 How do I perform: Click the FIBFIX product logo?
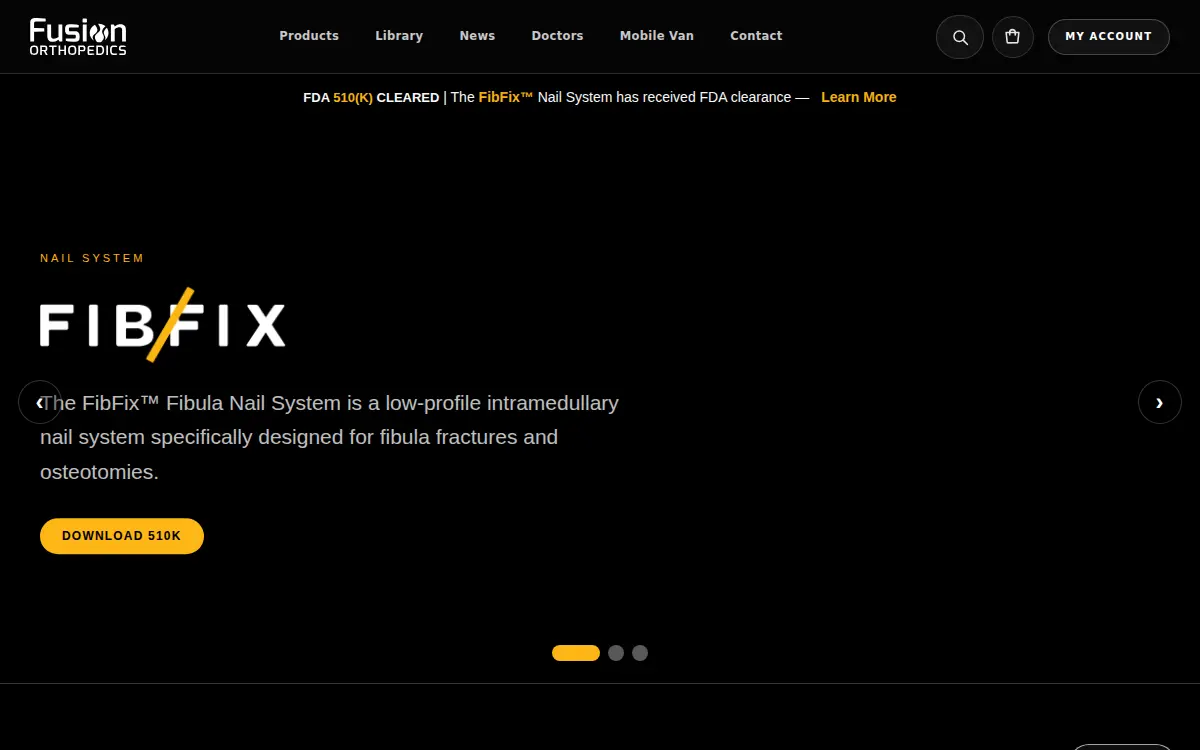coord(163,325)
